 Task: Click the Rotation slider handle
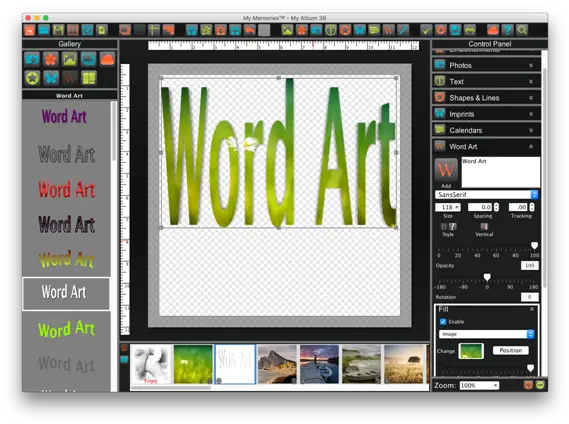[487, 277]
